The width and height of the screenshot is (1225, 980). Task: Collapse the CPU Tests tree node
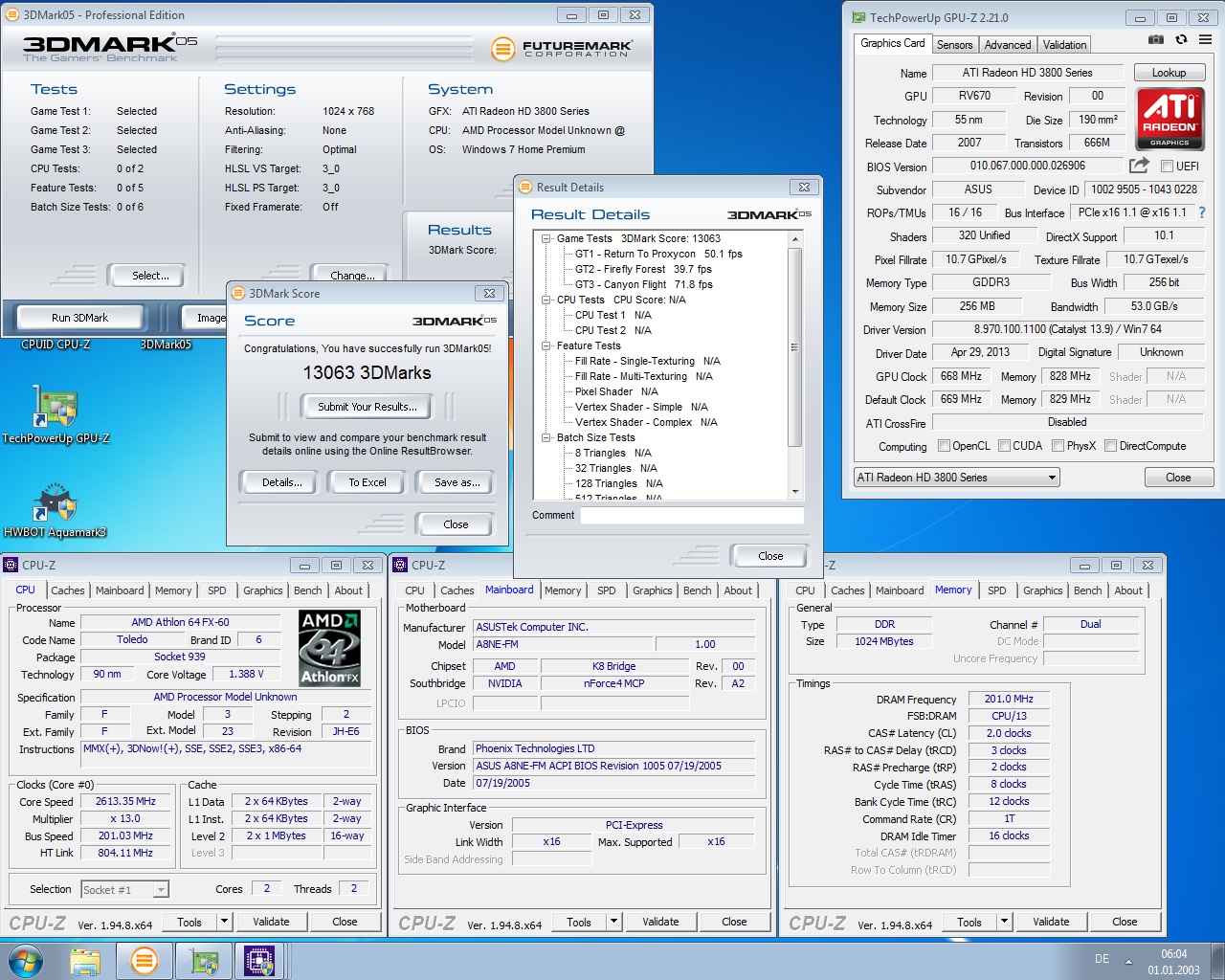[x=546, y=300]
